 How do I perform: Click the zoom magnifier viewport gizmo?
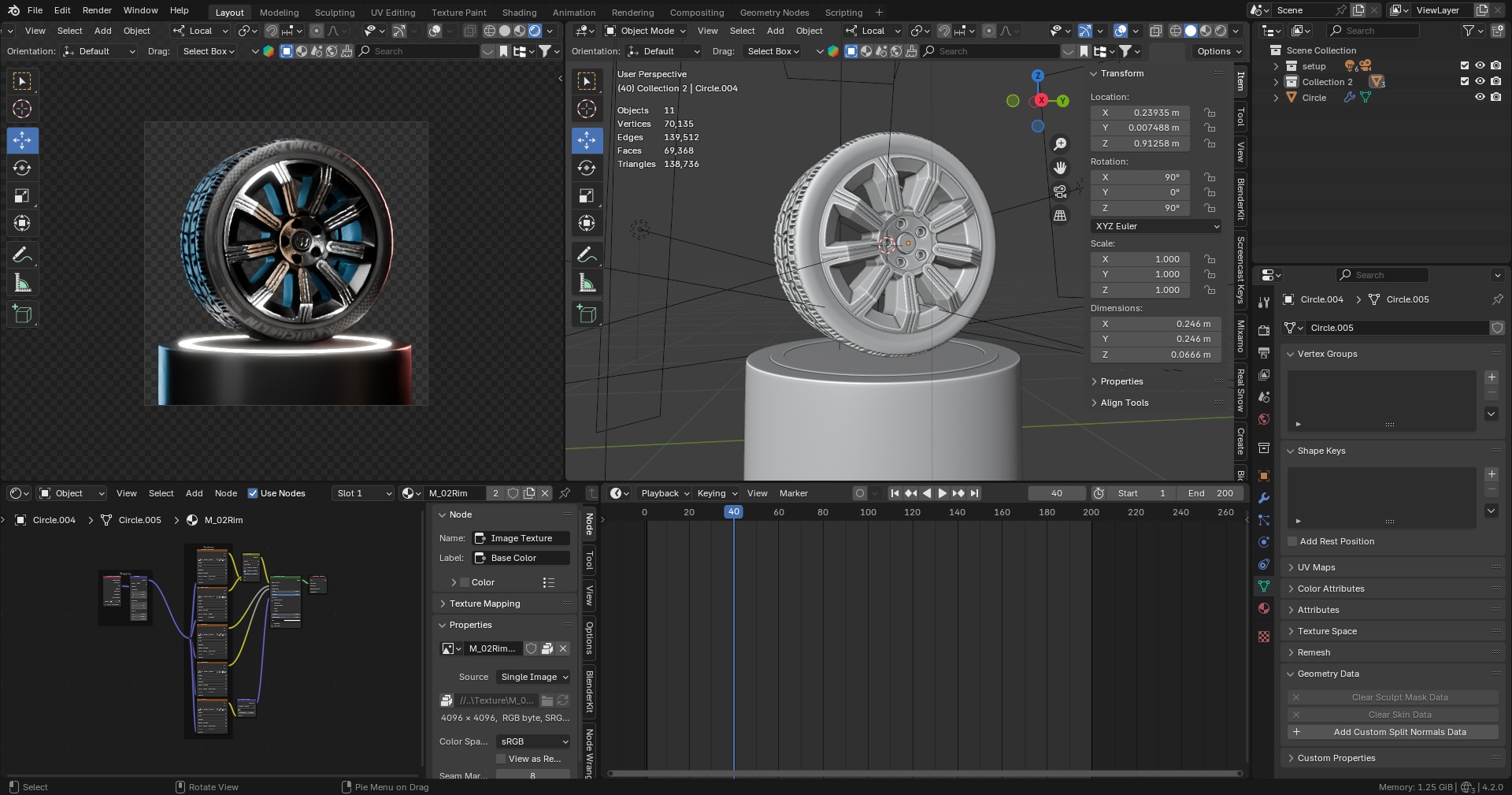tap(1061, 144)
